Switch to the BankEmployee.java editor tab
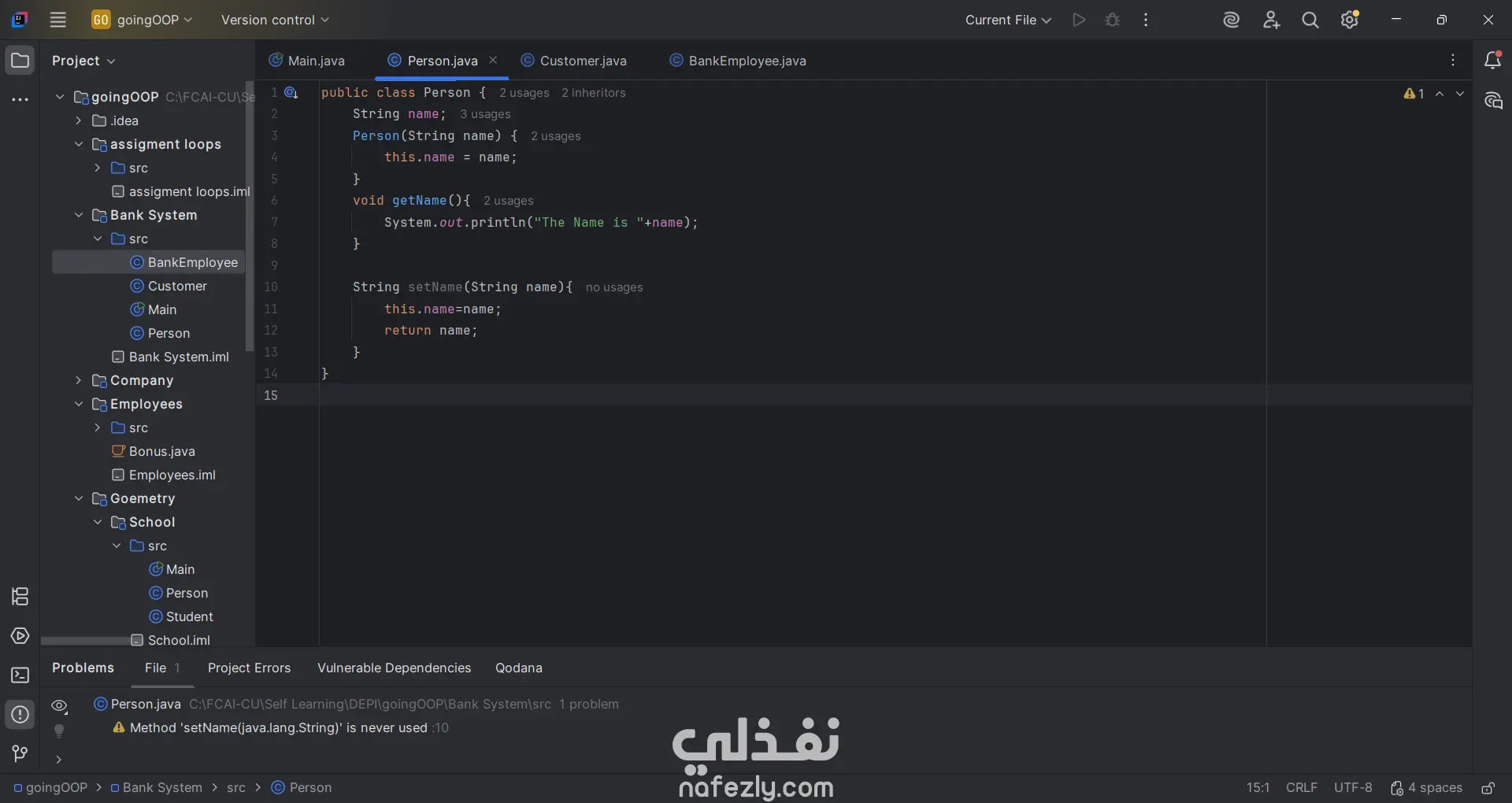 point(738,61)
